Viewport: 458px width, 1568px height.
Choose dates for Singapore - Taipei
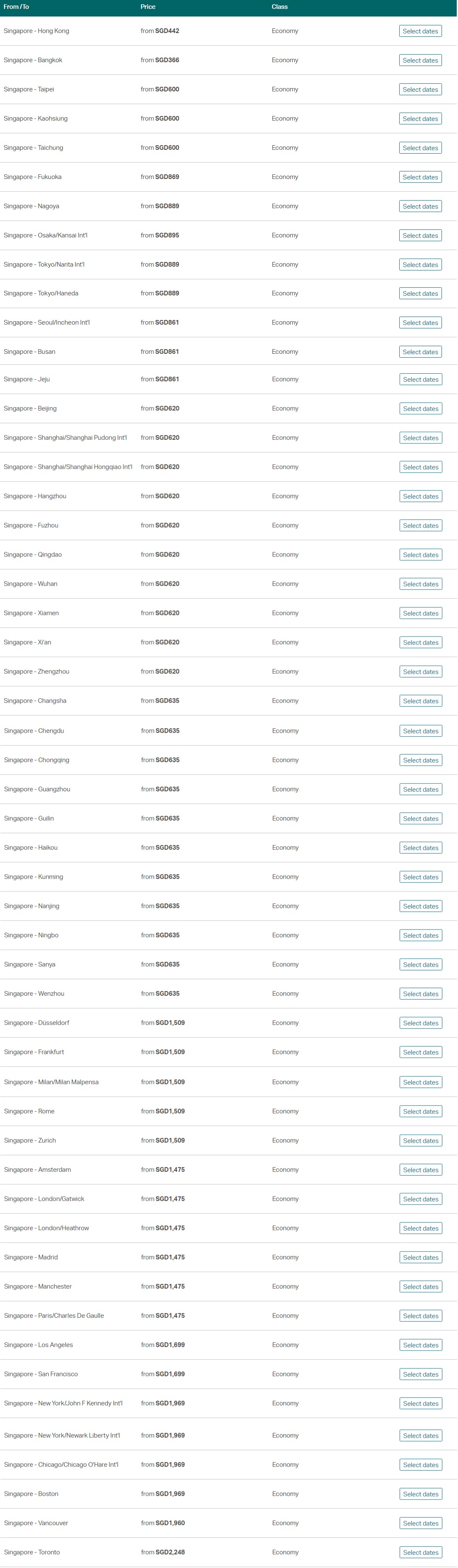coord(420,89)
